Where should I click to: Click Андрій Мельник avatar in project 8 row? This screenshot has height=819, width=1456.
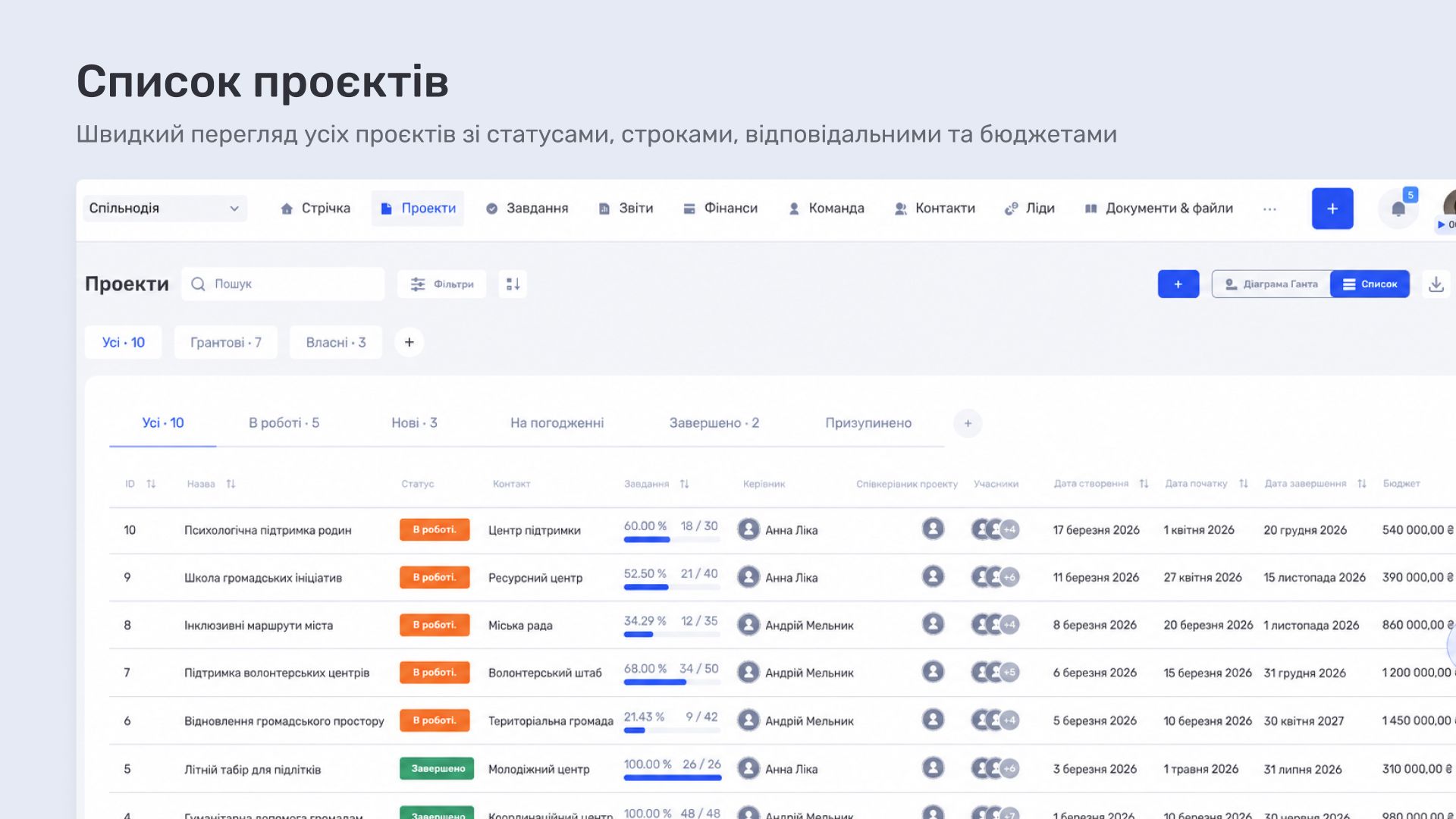pos(748,625)
